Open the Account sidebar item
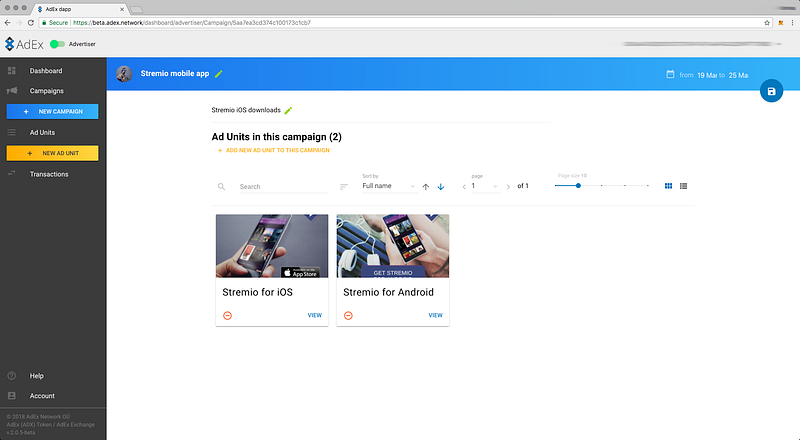The width and height of the screenshot is (800, 440). click(x=42, y=396)
